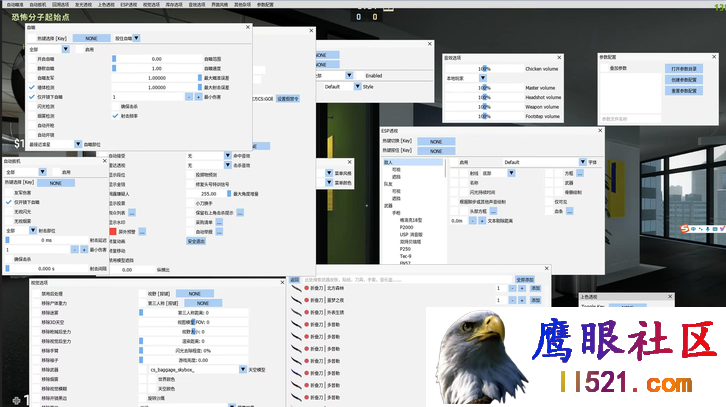Screen dimensions: 726x407
Task: Open the ESP透视 menu in the top bar
Action: click(129, 5)
